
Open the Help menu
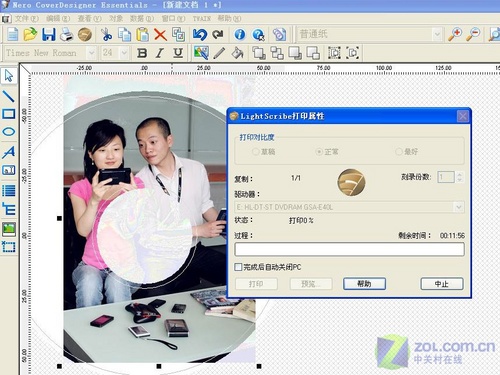(229, 19)
